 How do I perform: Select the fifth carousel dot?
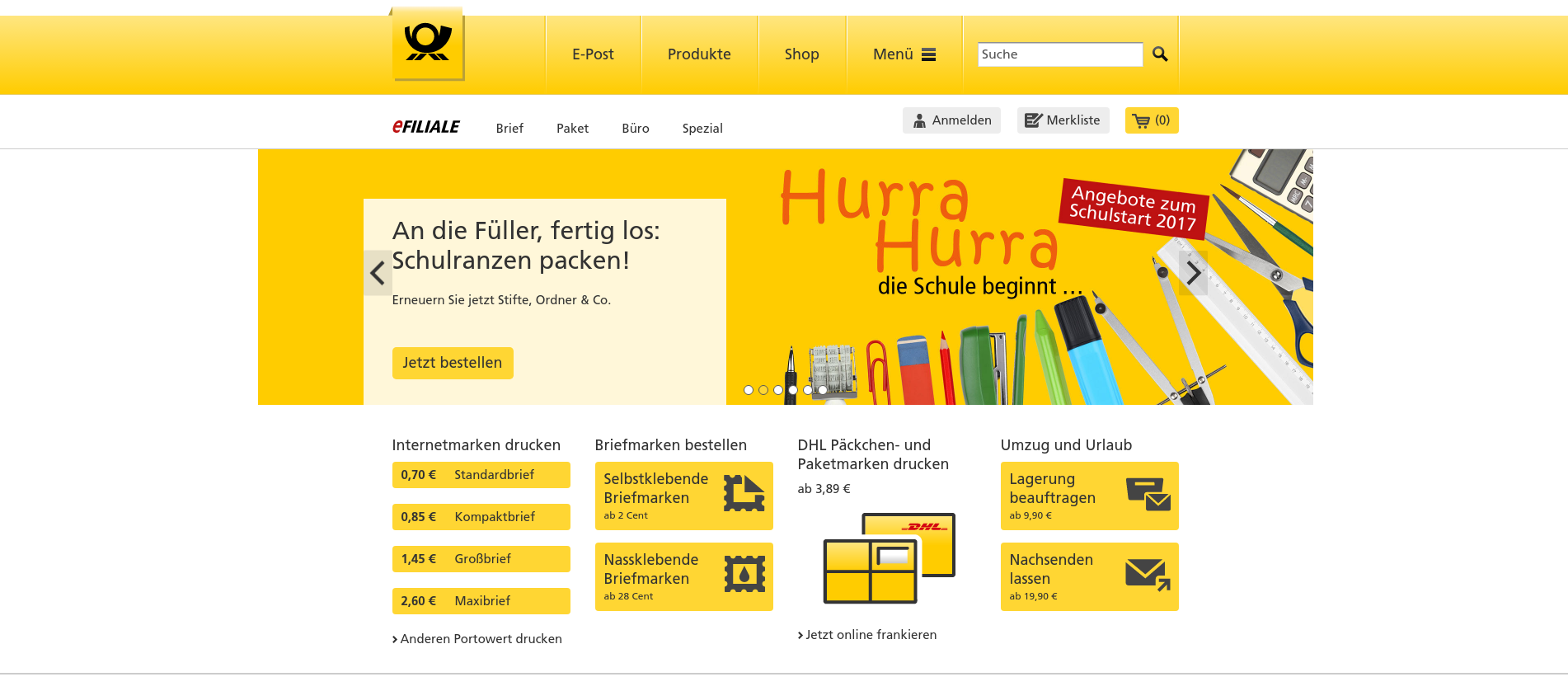[808, 390]
